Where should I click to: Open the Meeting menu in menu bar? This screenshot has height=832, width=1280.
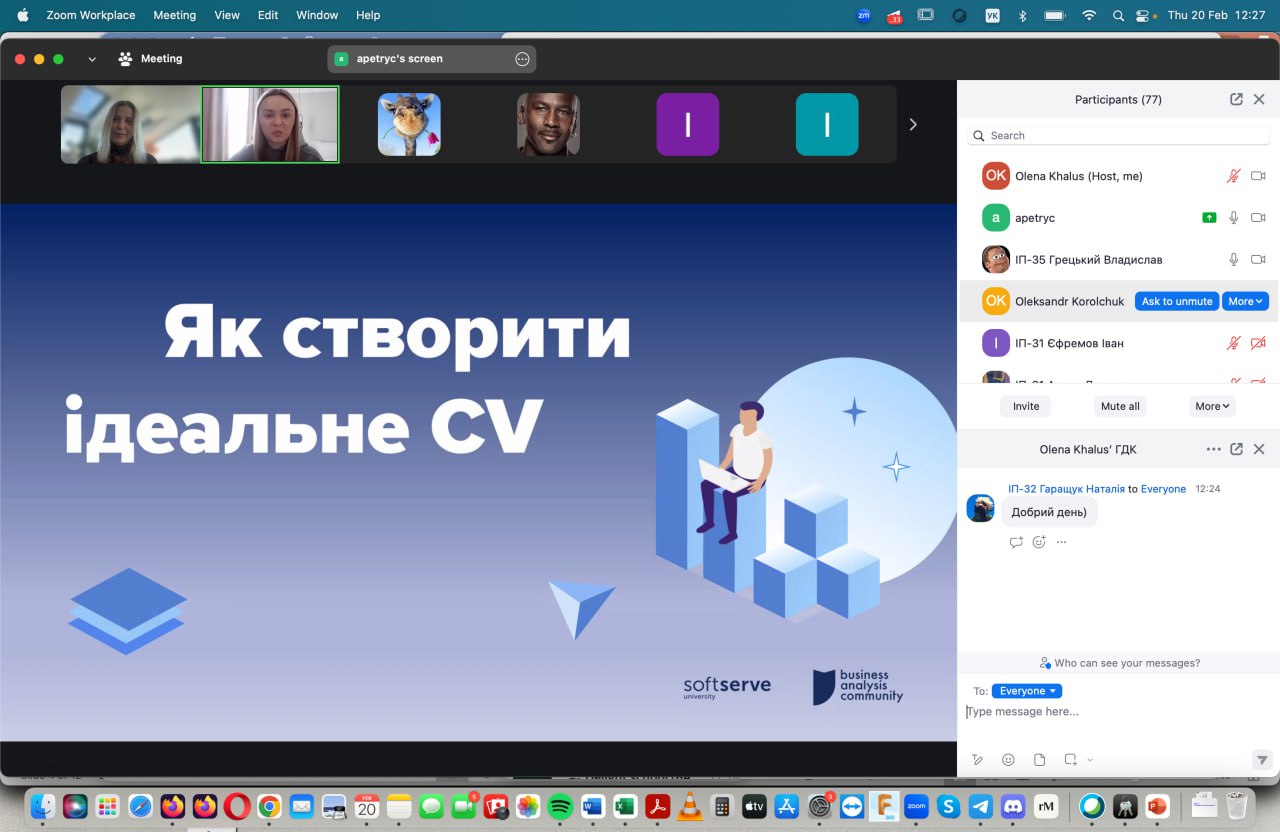click(x=174, y=15)
